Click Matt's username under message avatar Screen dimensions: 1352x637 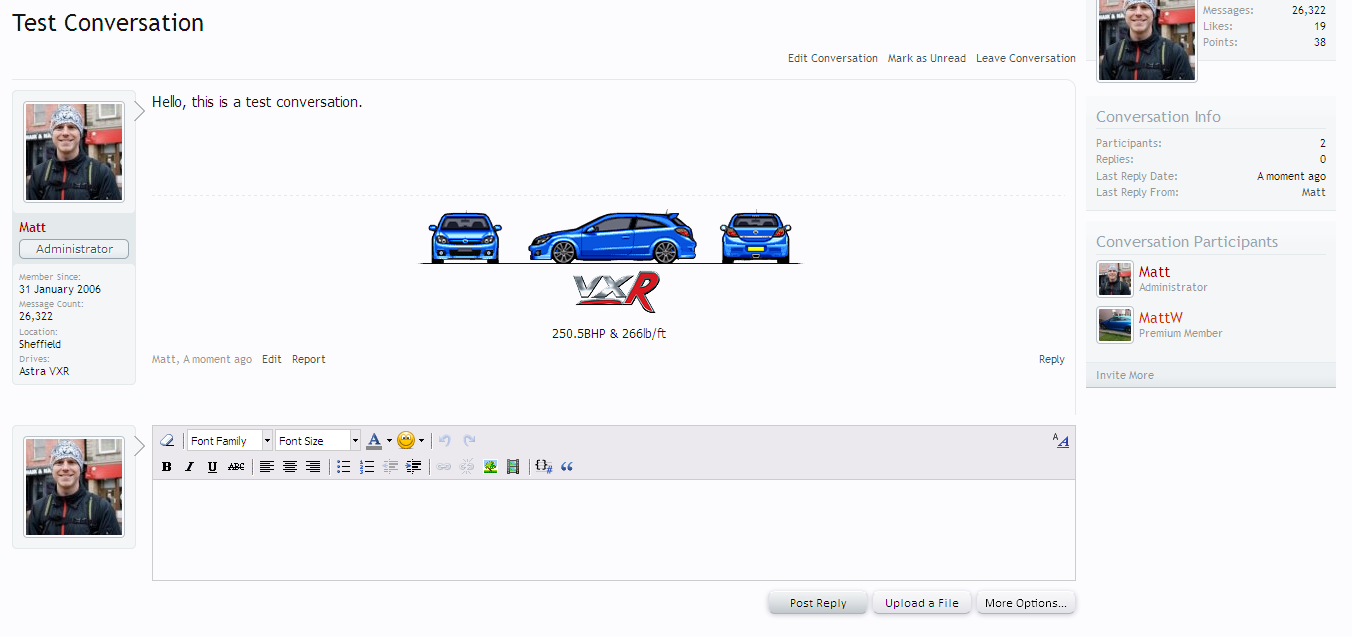coord(32,227)
